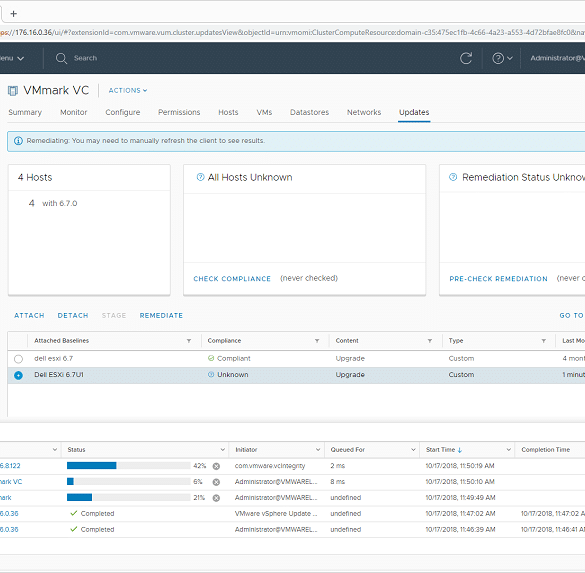Screen dimensions: 585x573
Task: Click the 'com.vmware.vcIntegrity' initiator cell
Action: click(270, 466)
